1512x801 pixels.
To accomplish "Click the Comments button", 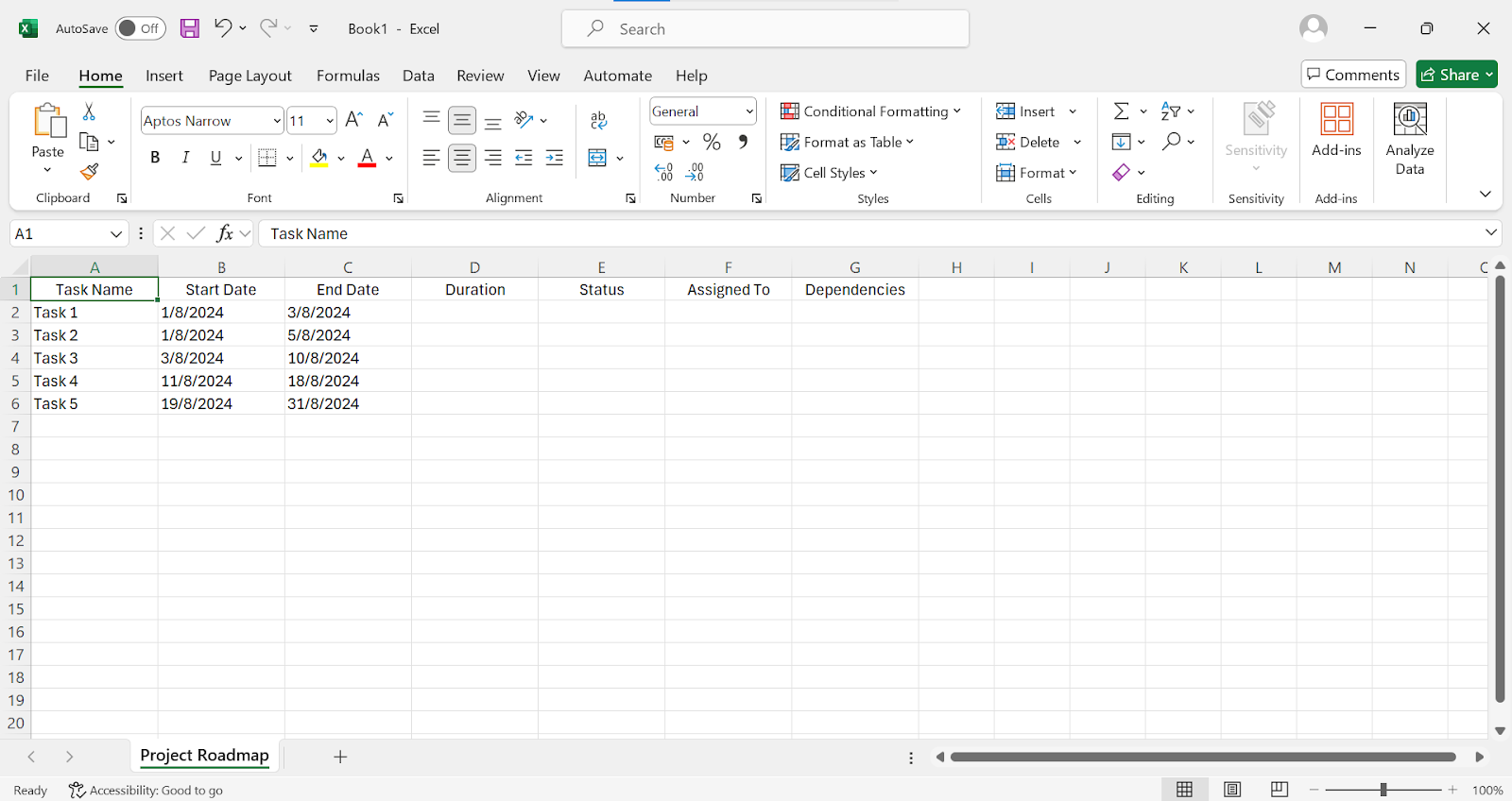I will 1353,75.
